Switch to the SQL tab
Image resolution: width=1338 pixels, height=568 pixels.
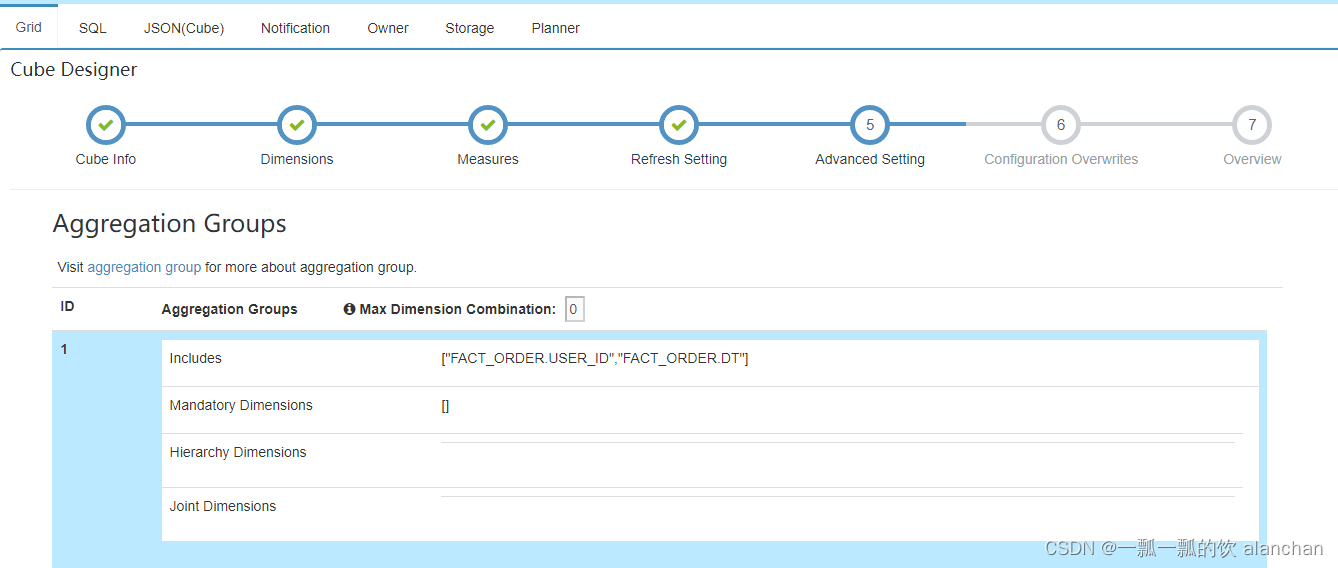tap(93, 28)
